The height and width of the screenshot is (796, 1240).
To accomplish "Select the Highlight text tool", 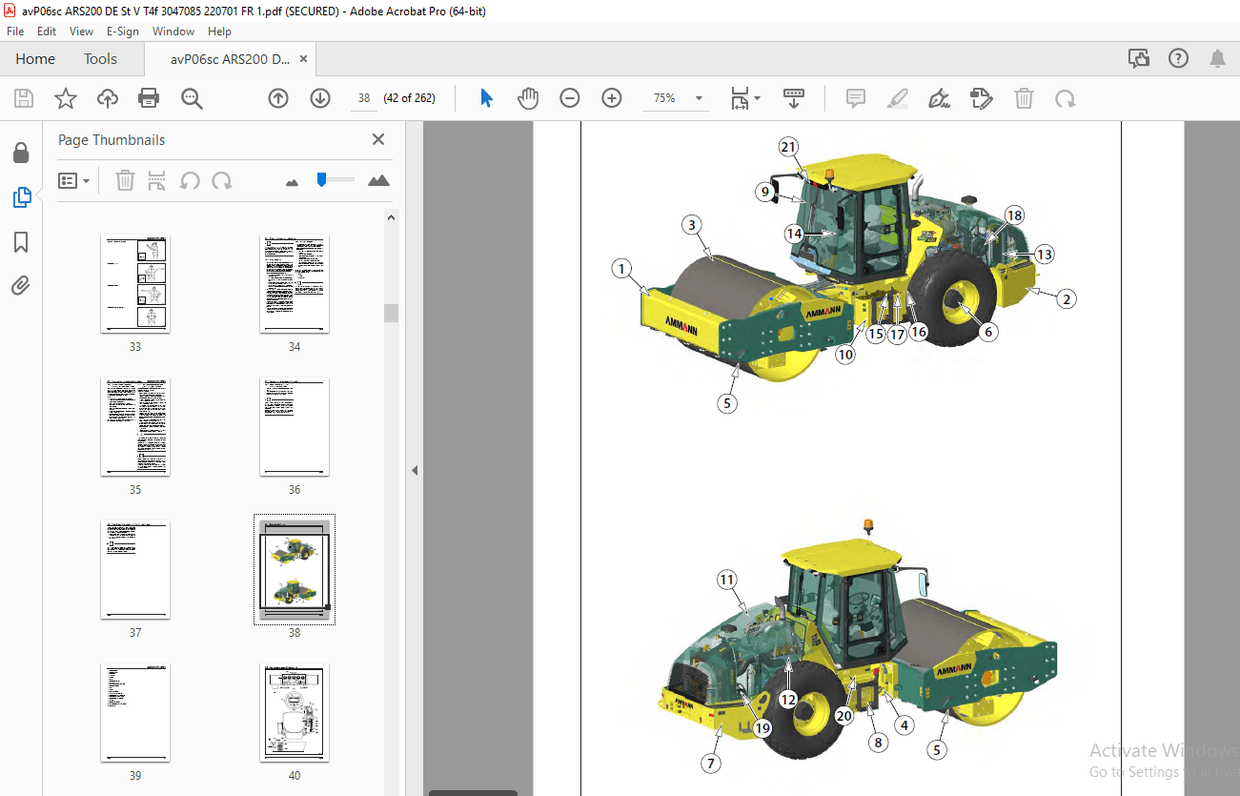I will pos(897,98).
